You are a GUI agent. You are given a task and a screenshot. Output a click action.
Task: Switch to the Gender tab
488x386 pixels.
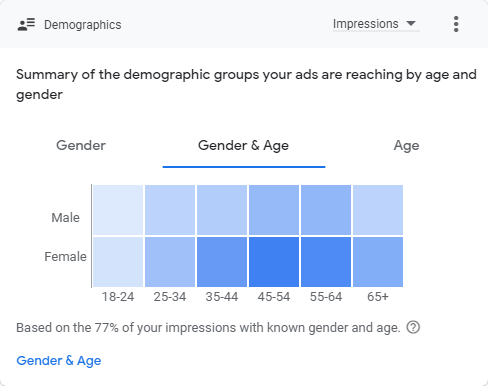point(81,145)
